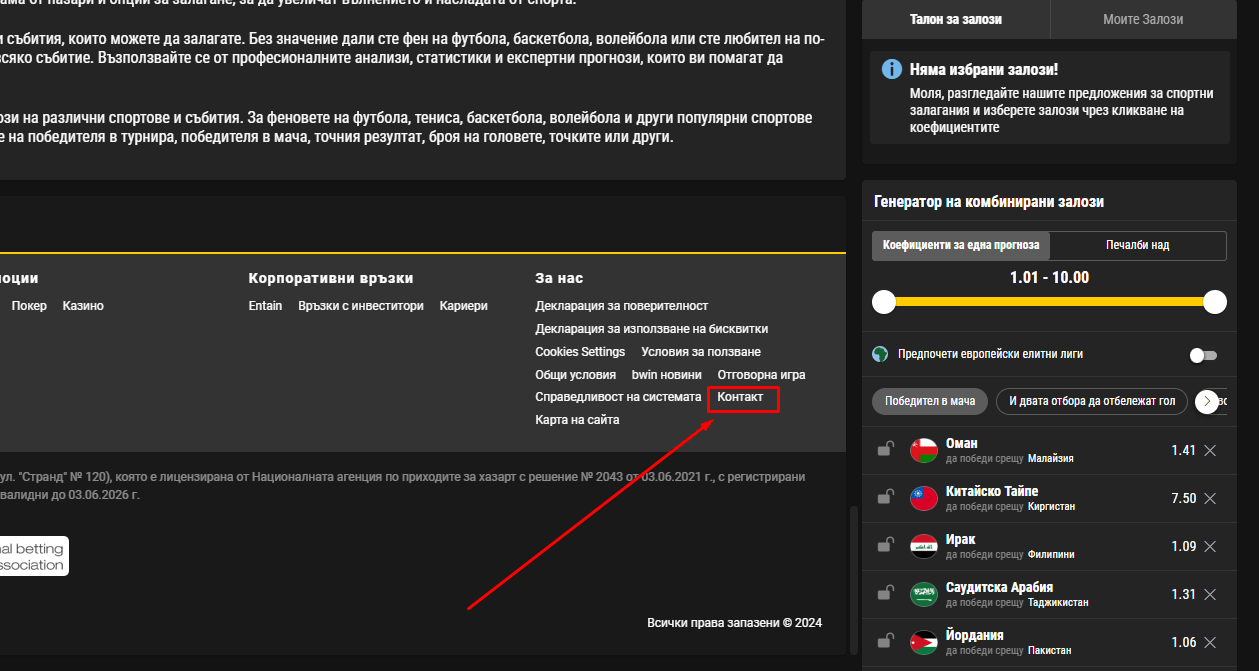
Task: Open Декларация за използване на бисквитки link
Action: (652, 329)
